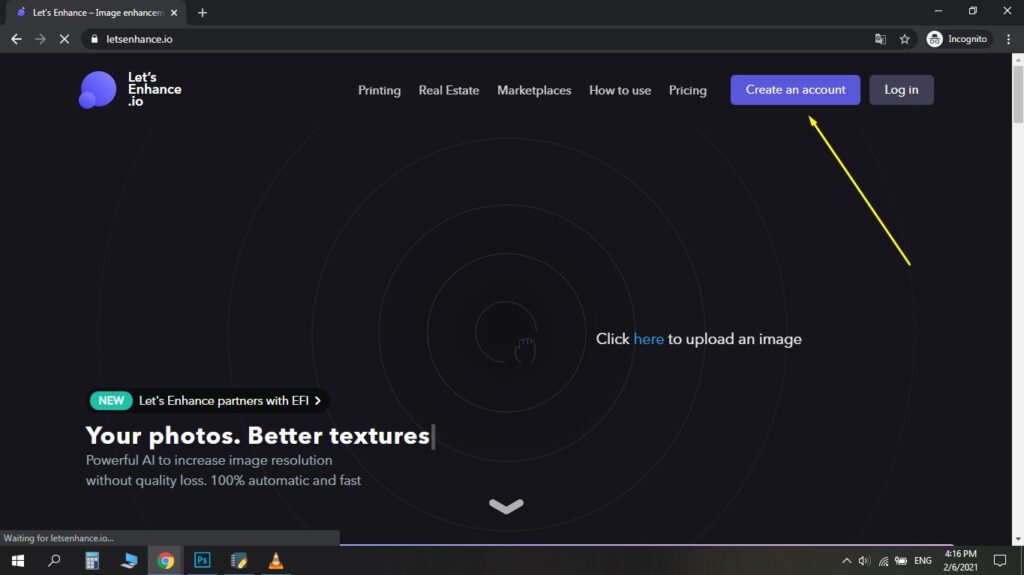Open the Printing nav menu item
The image size is (1024, 575).
[379, 90]
